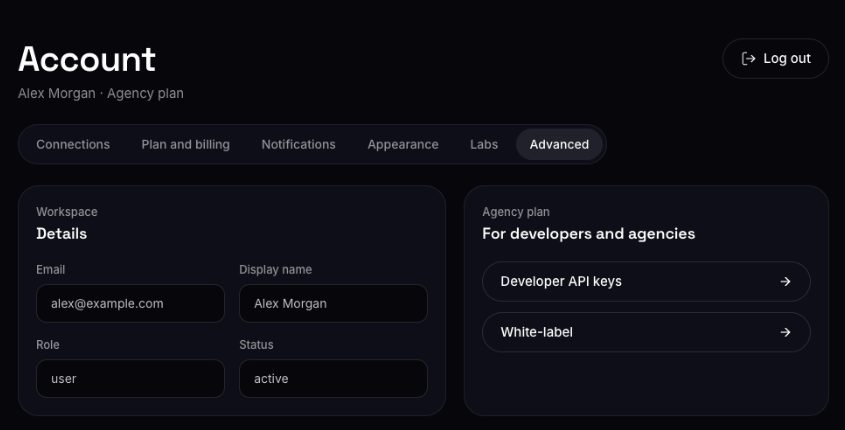
Task: Click arrow icon beside Developer API keys
Action: [785, 281]
